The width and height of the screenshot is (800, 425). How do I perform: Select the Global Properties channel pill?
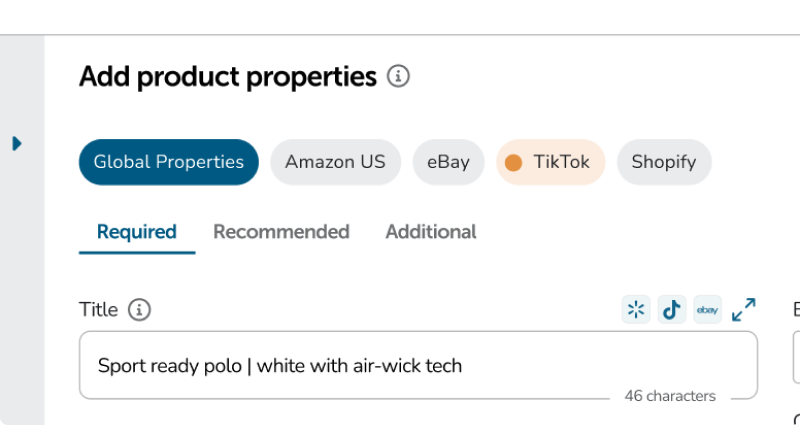point(168,162)
